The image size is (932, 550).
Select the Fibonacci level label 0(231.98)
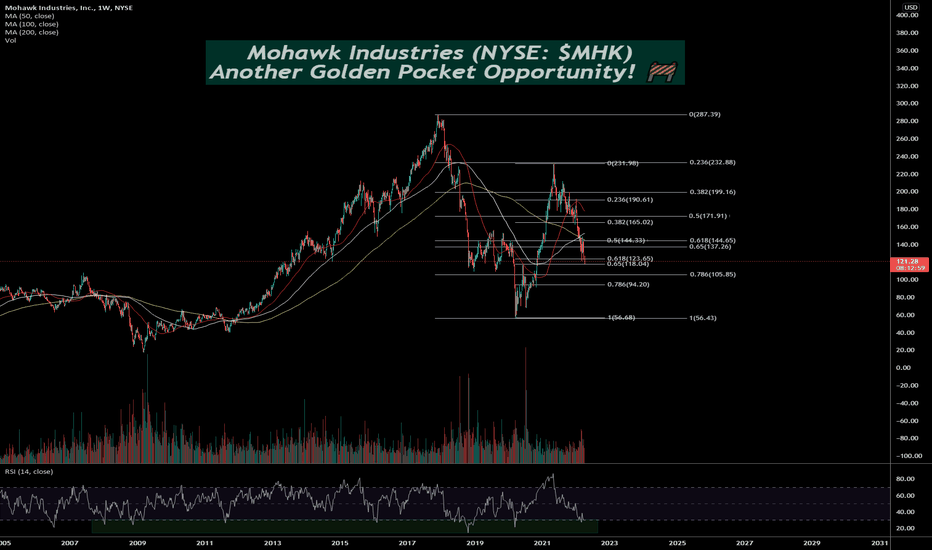coord(622,163)
